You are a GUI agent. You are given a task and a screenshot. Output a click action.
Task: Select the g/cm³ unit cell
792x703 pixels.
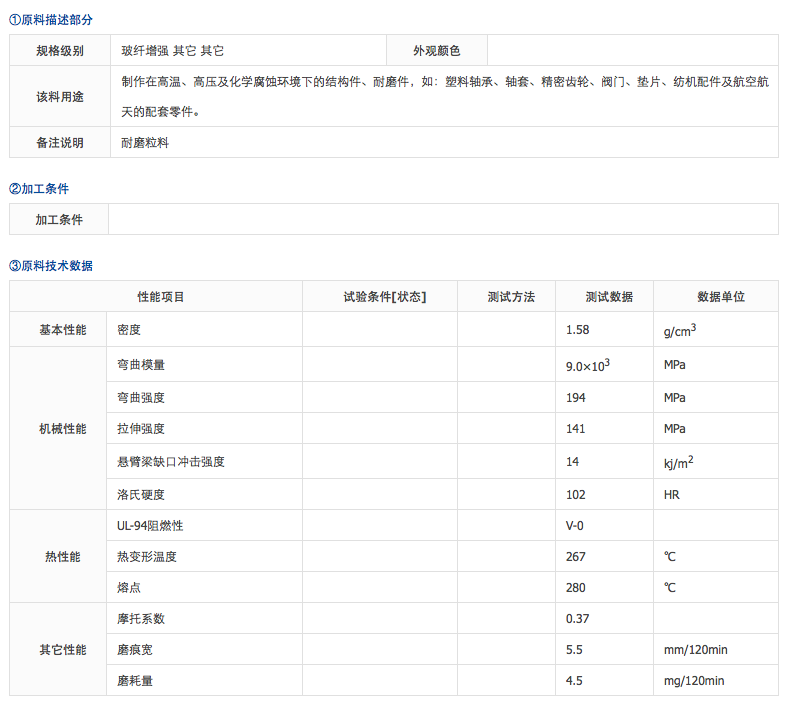click(x=680, y=329)
